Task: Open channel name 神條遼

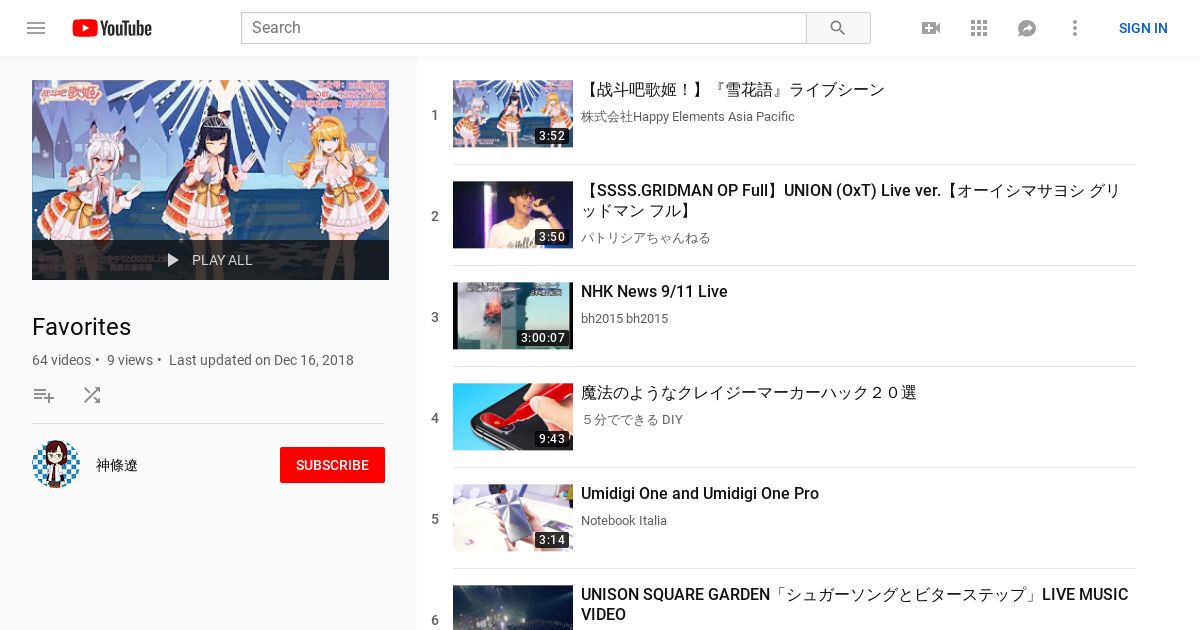Action: 117,465
